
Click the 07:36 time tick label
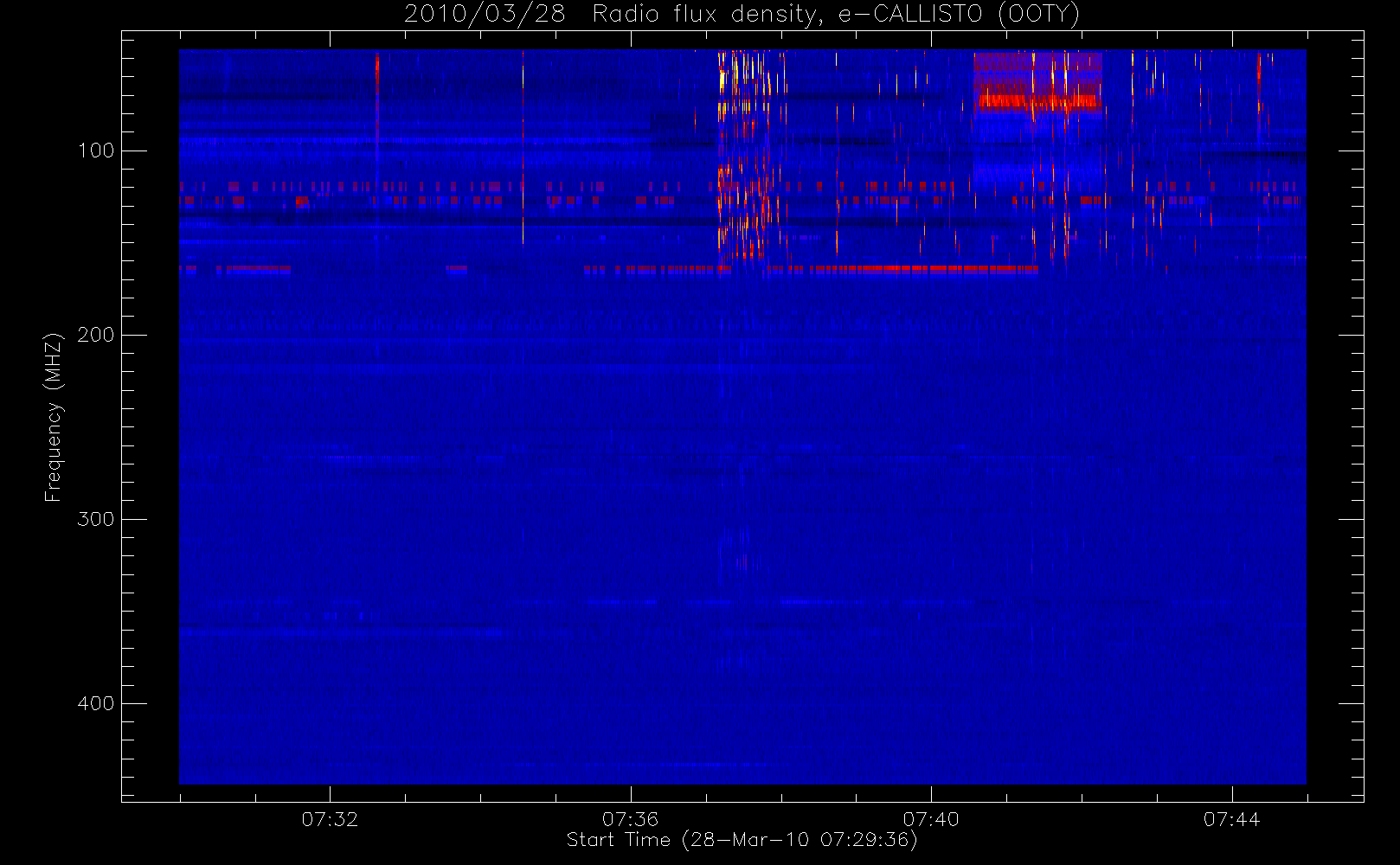click(631, 819)
